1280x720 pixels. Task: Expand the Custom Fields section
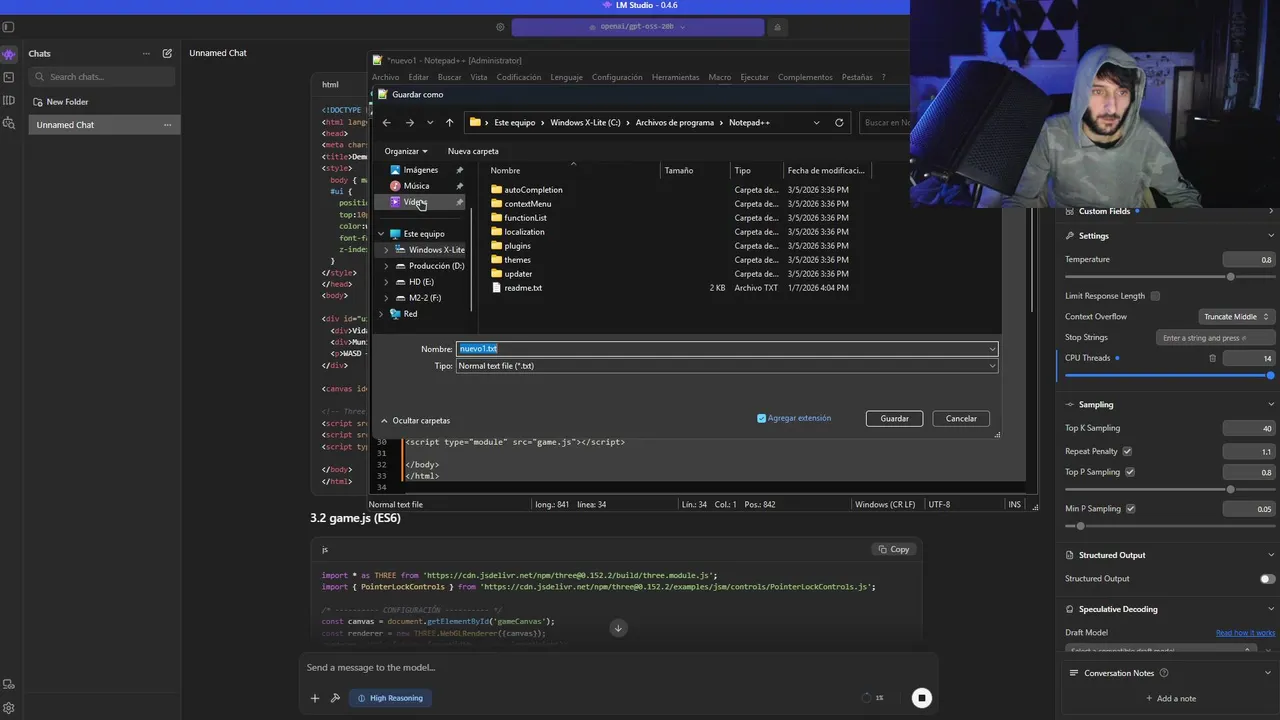click(1271, 211)
